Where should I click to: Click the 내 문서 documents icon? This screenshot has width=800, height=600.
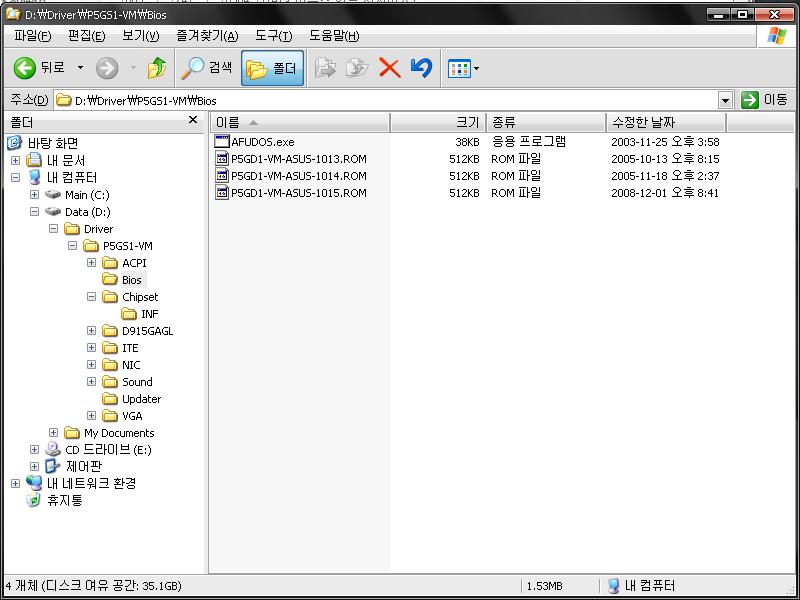[x=34, y=160]
